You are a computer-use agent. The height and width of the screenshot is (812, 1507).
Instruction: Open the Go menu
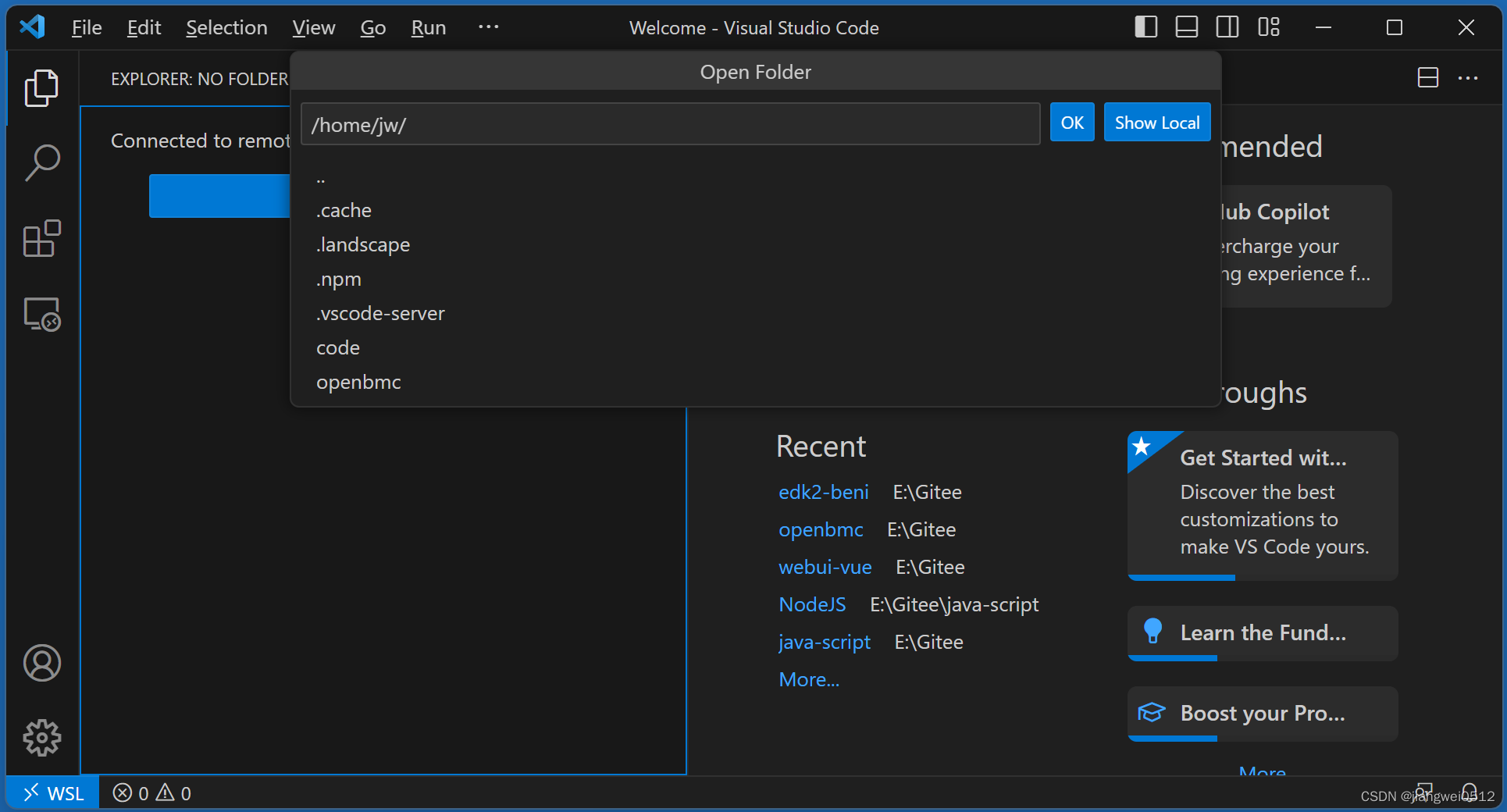[373, 28]
